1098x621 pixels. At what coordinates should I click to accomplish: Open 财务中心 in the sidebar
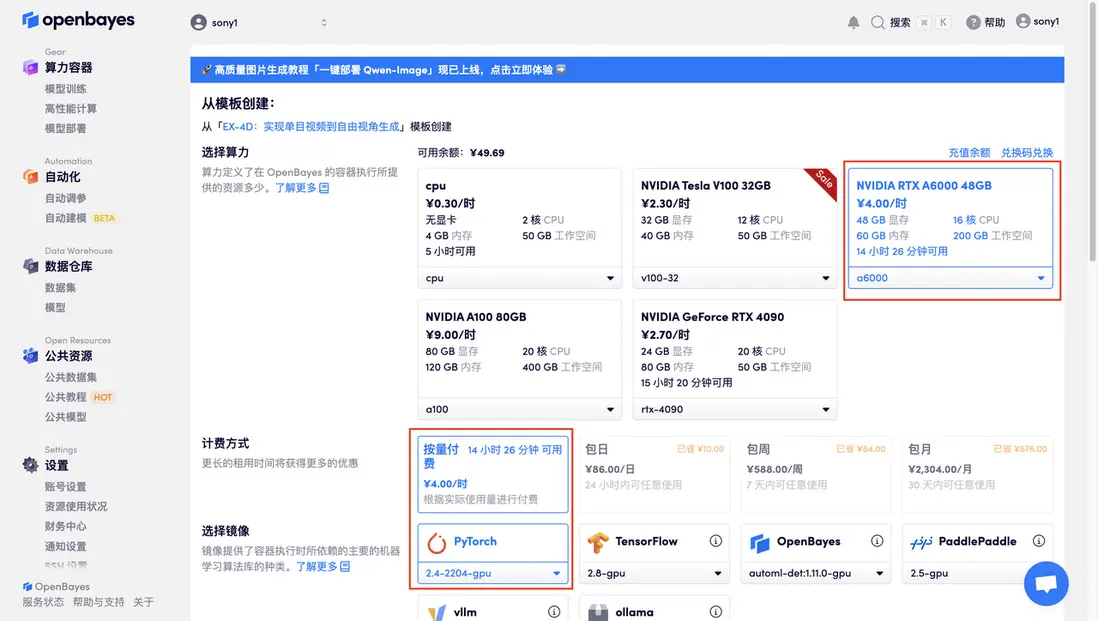[x=66, y=526]
